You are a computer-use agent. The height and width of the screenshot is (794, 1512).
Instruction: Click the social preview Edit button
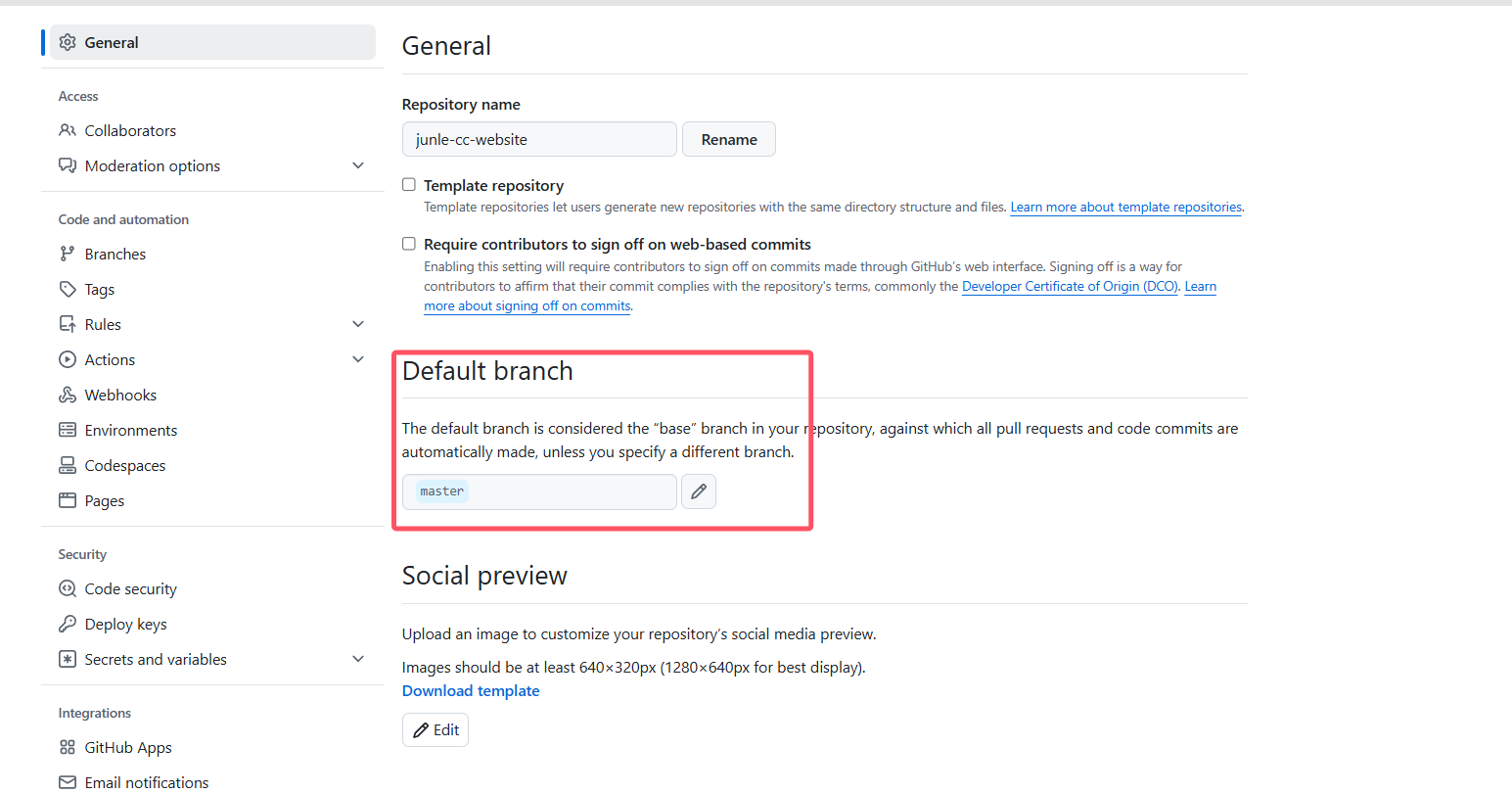pos(435,730)
